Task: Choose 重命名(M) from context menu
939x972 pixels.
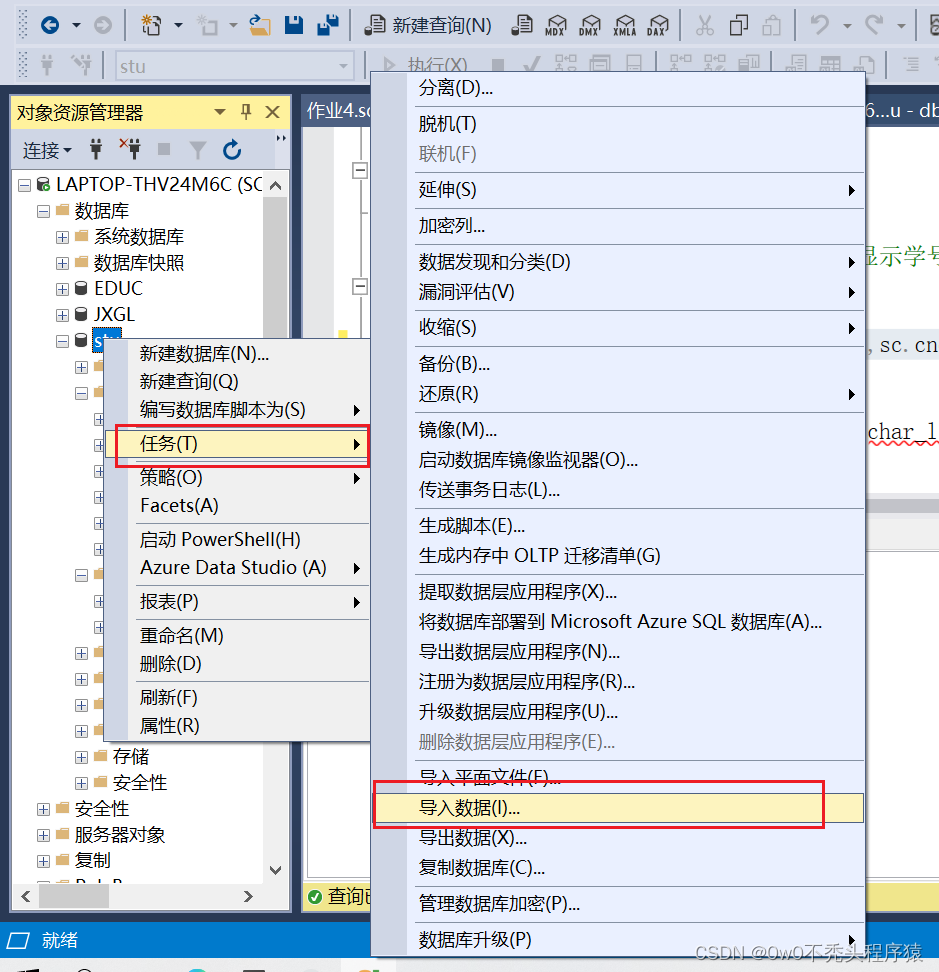Action: (x=238, y=636)
